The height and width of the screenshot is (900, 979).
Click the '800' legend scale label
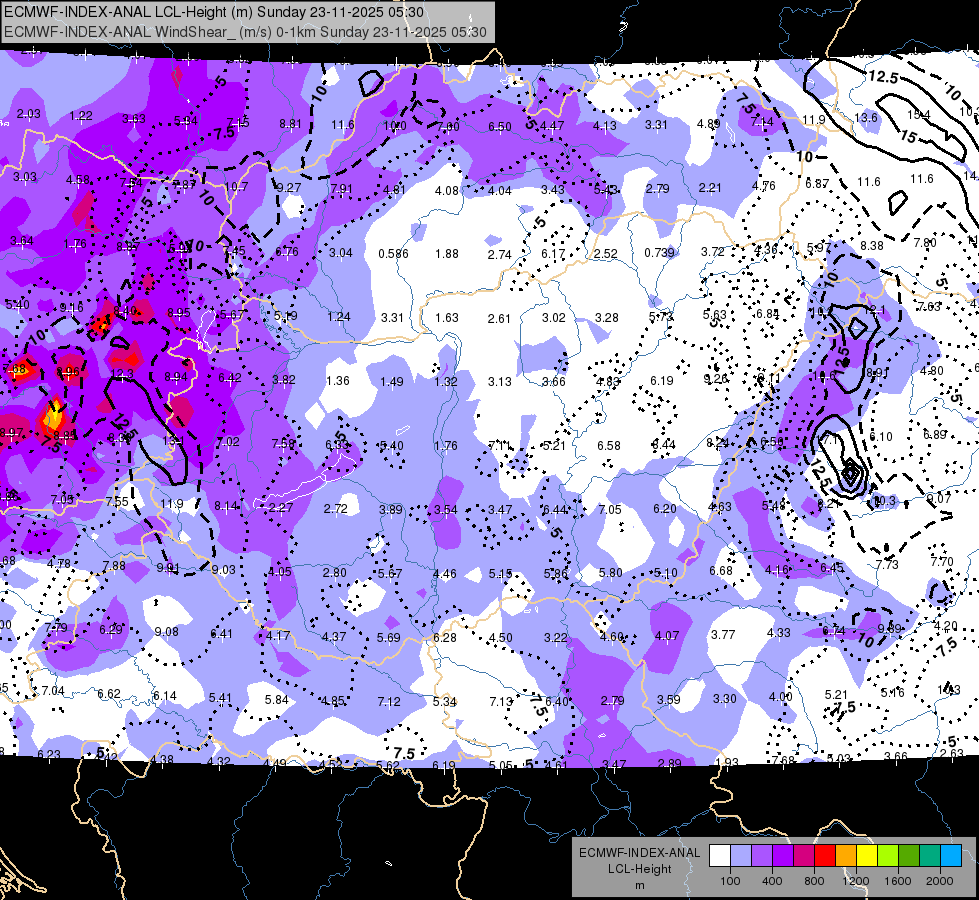pos(814,881)
